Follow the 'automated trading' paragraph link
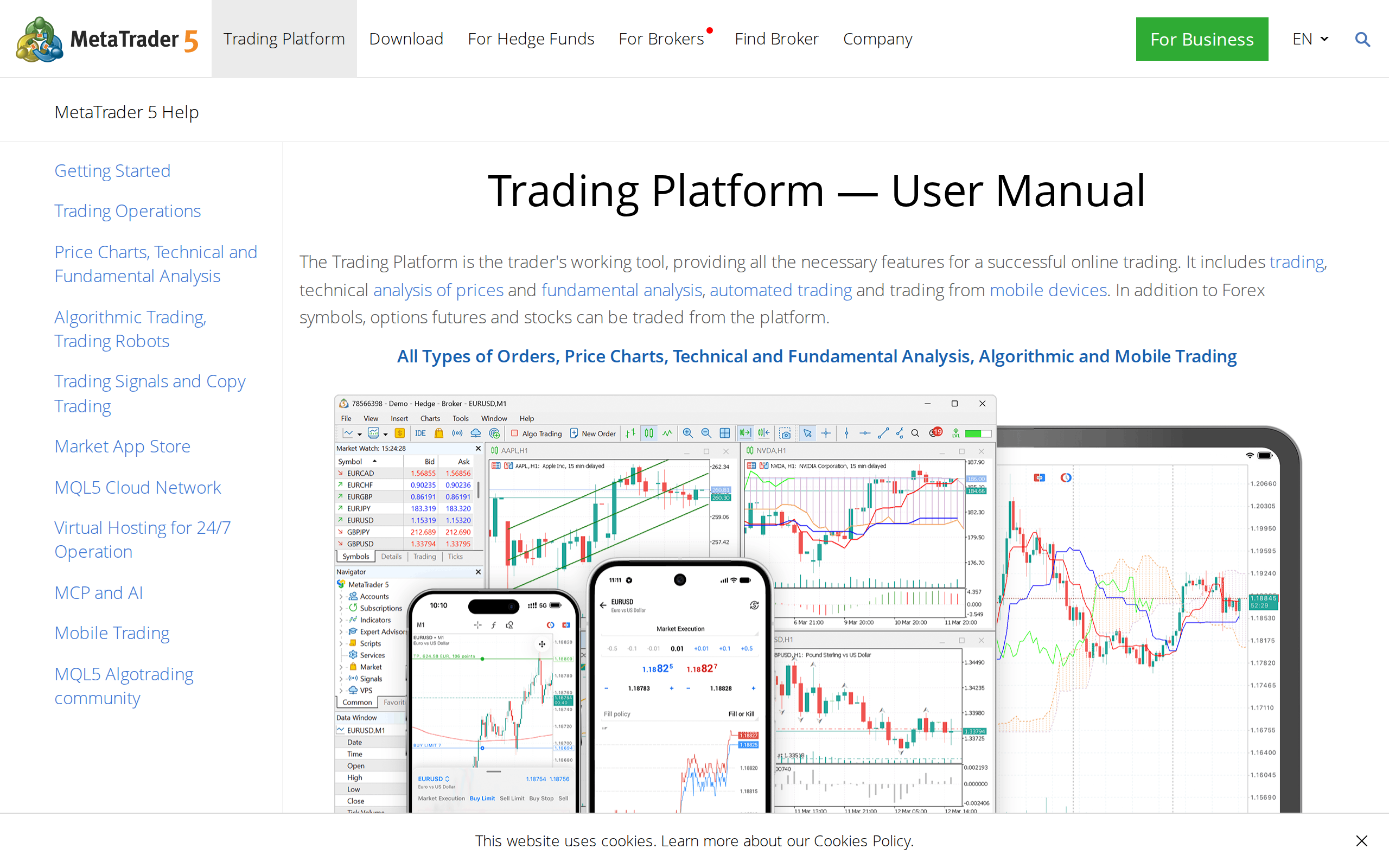 781,290
